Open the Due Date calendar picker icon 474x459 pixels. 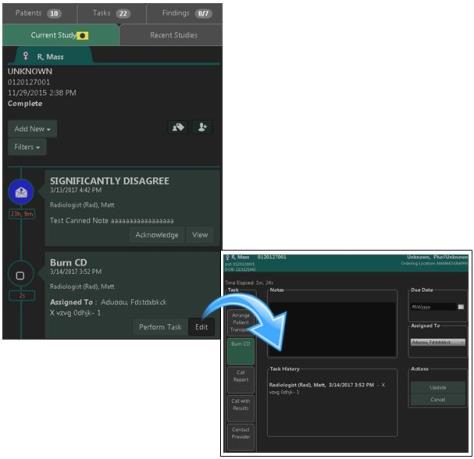pyautogui.click(x=461, y=307)
